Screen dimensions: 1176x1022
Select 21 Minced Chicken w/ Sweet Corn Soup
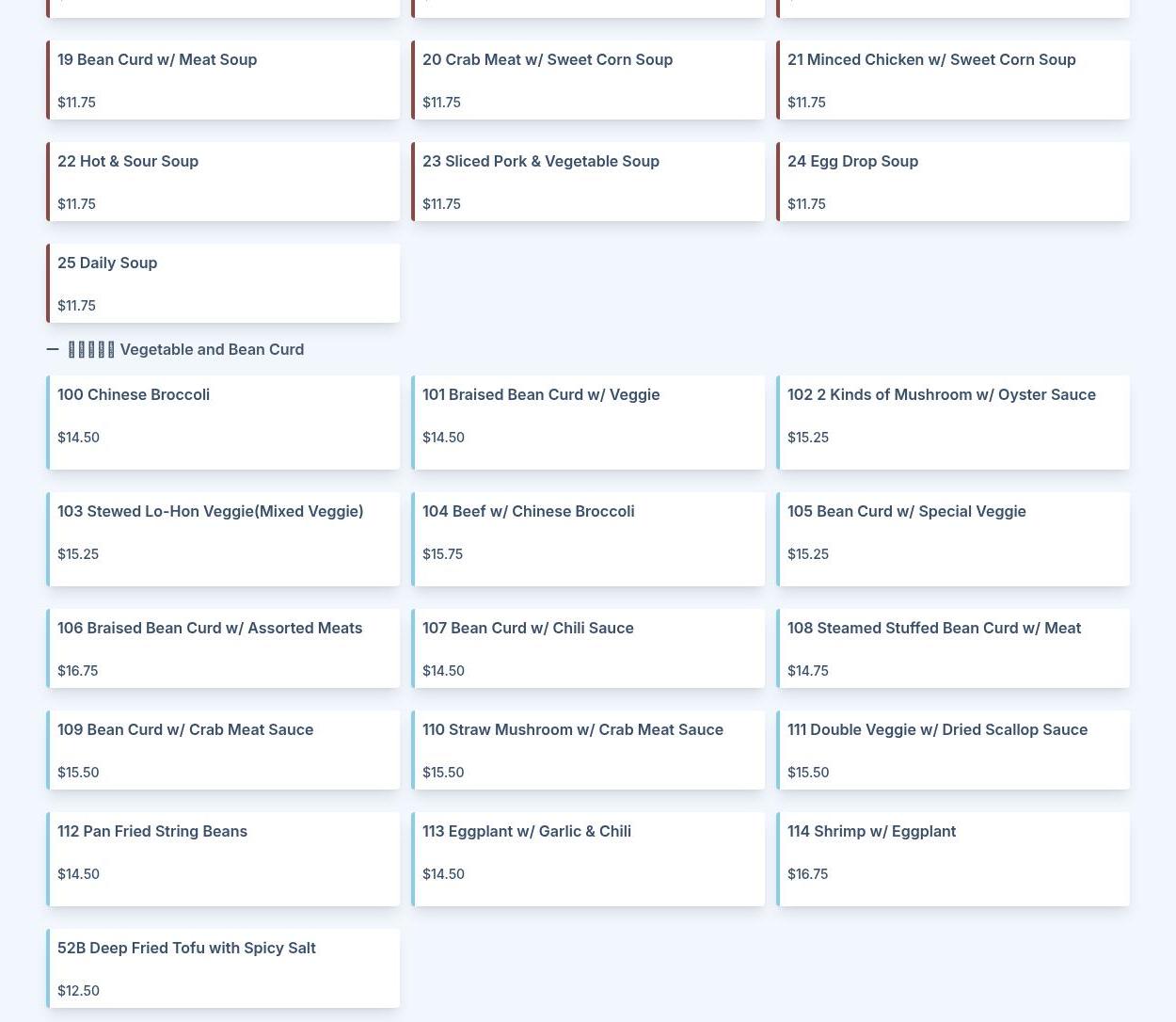[953, 80]
